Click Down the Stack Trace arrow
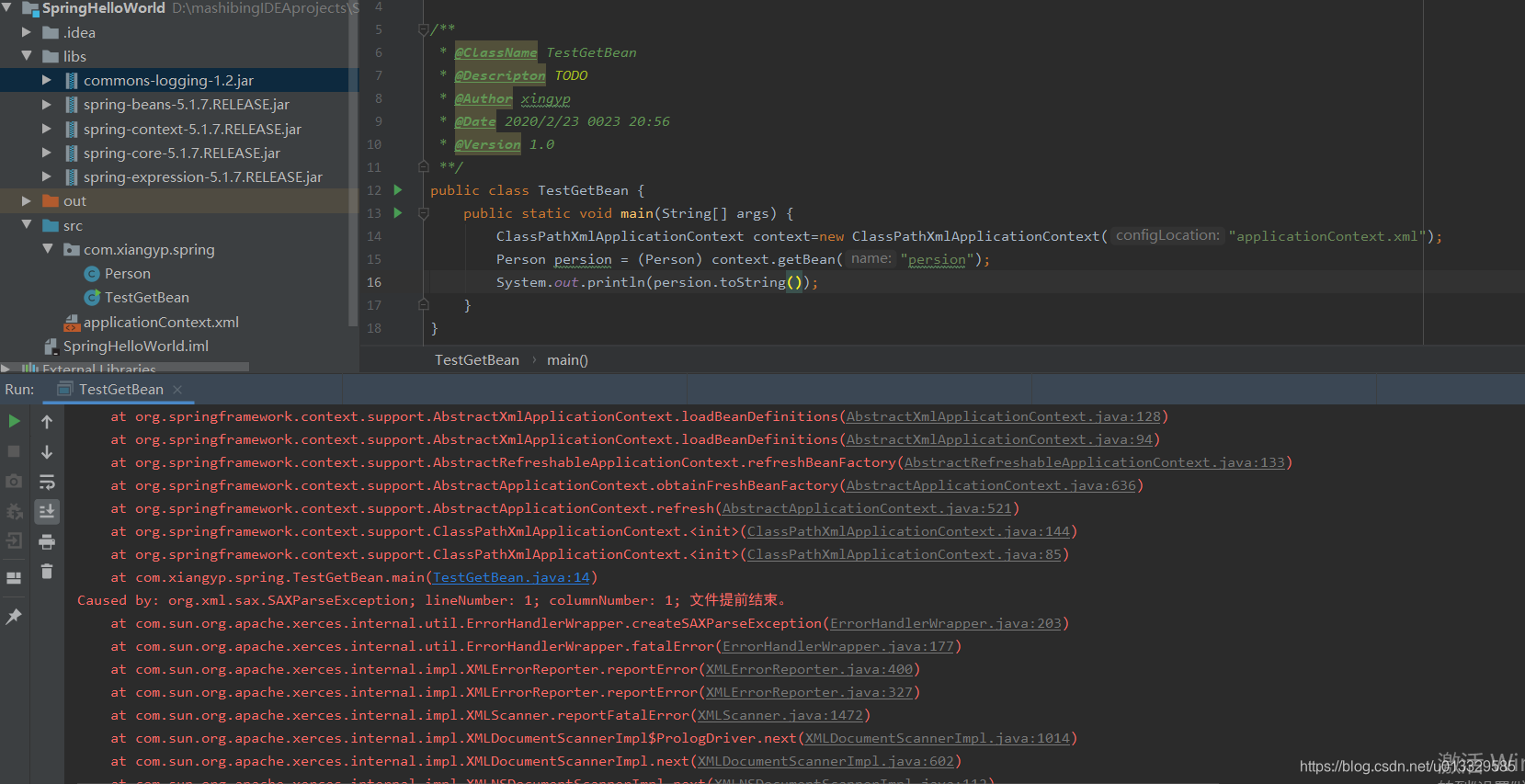This screenshot has width=1525, height=784. coord(47,451)
